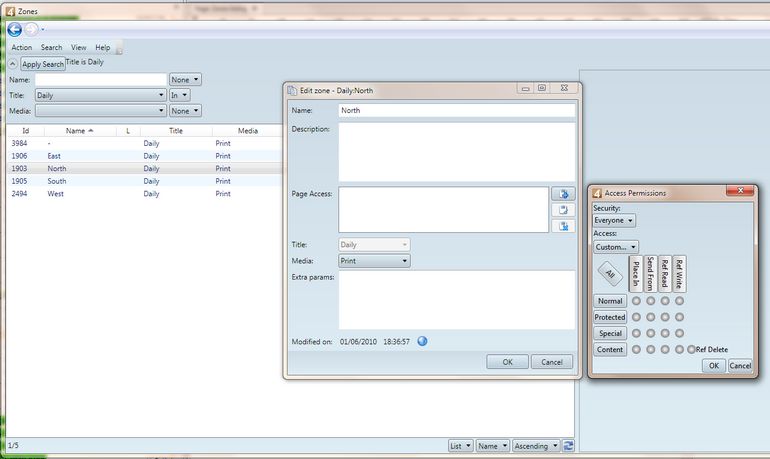Open the Name sort field dropdown in status bar

click(x=493, y=446)
